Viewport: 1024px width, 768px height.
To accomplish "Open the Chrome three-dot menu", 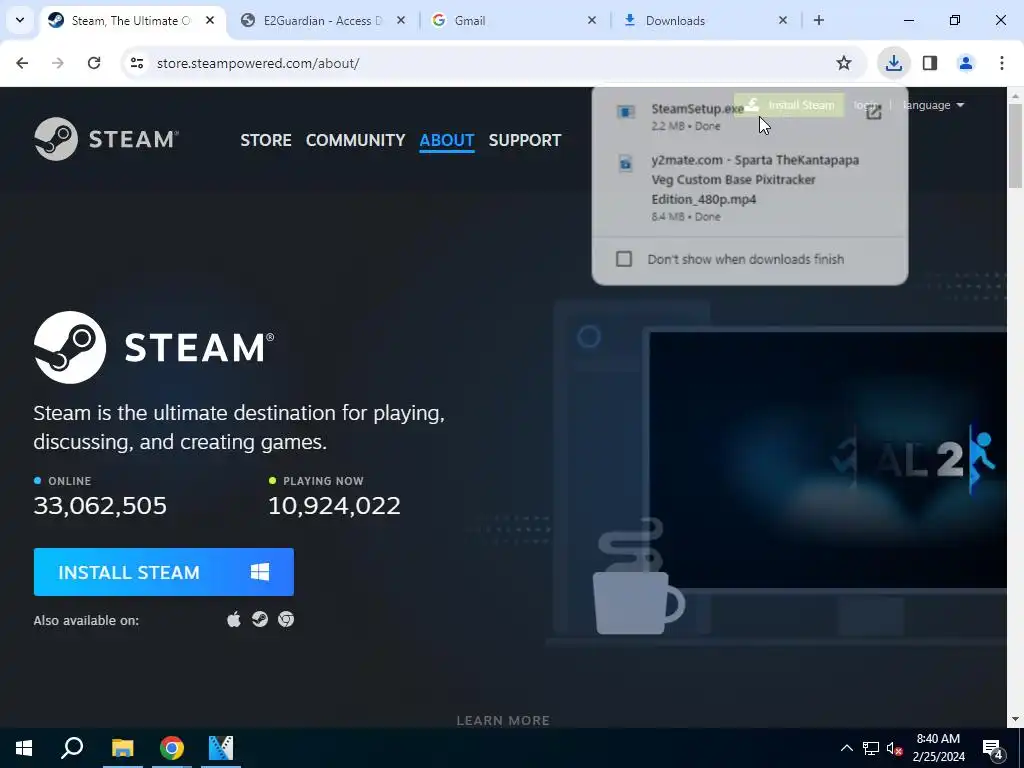I will coord(1002,63).
